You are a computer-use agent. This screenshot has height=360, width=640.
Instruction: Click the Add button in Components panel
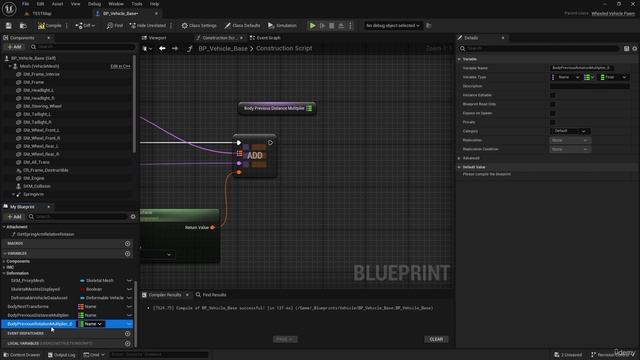click(x=15, y=47)
